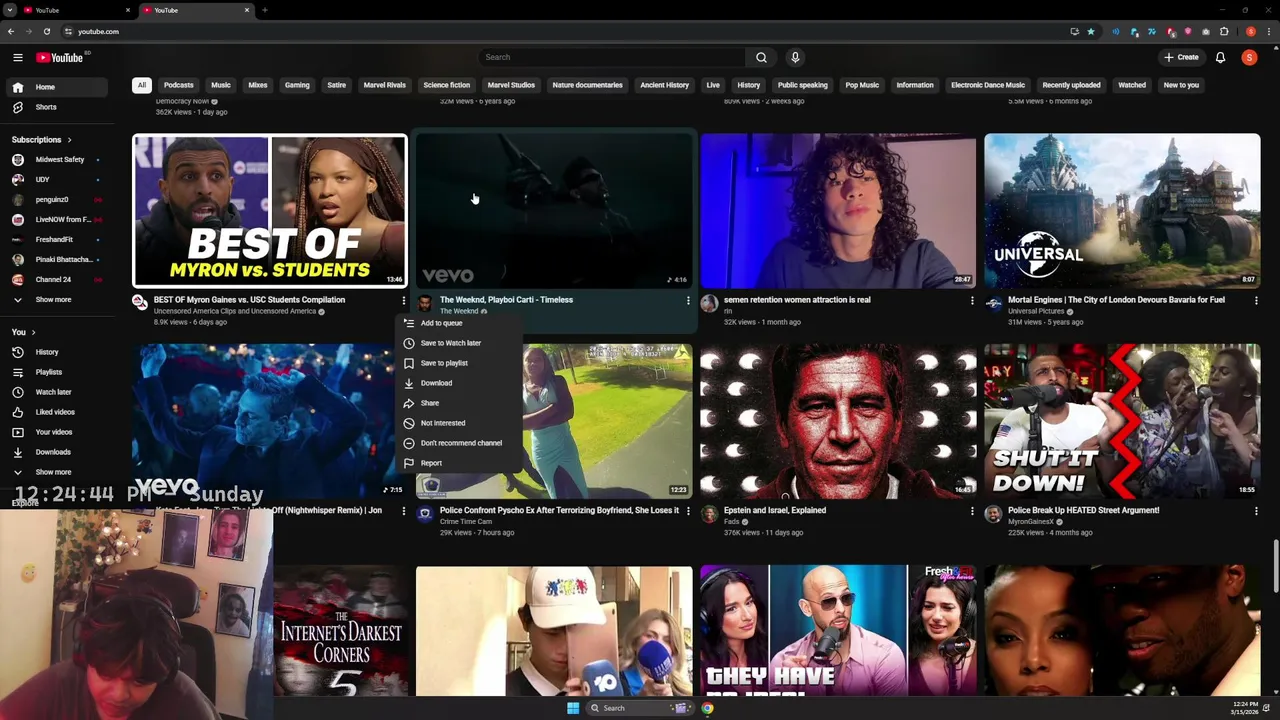
Task: Open The Weeknd Timeless video title
Action: point(506,300)
